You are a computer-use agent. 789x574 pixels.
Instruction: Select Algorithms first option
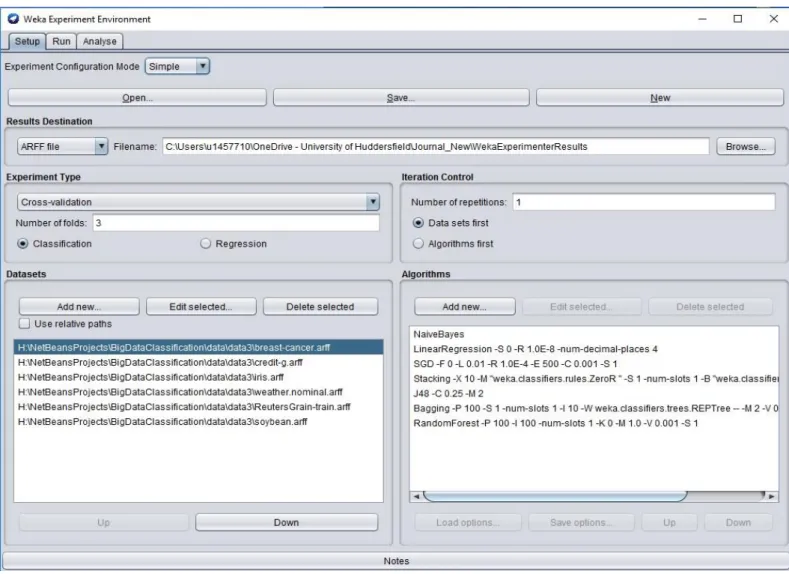point(418,243)
